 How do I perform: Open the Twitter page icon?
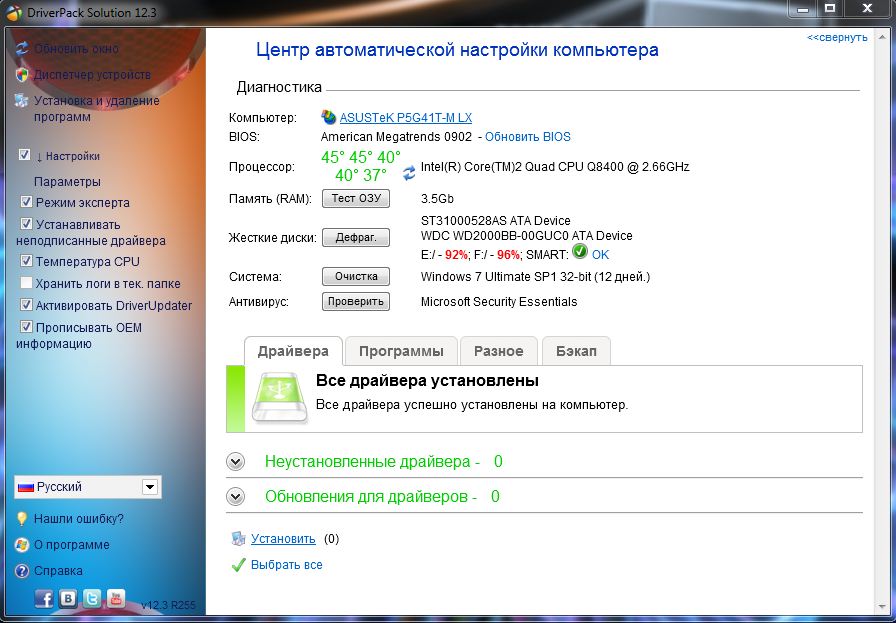pos(92,598)
